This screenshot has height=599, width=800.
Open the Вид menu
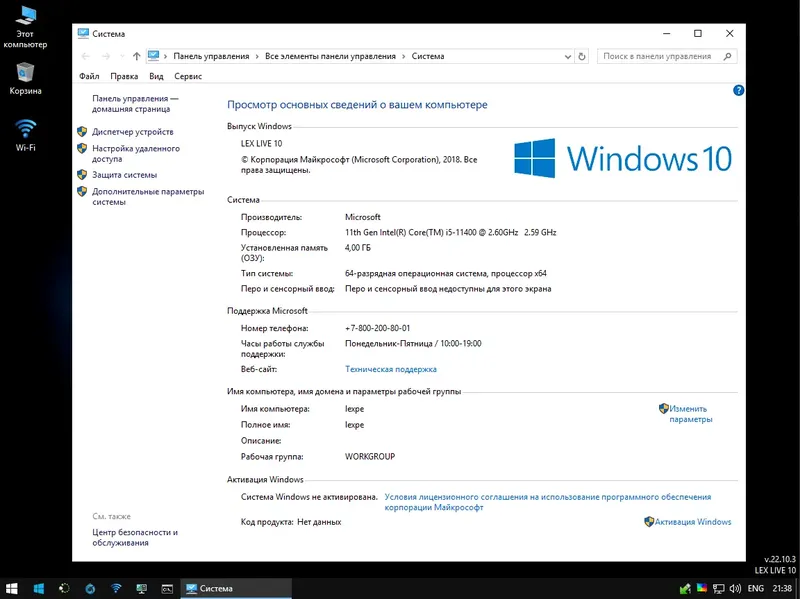coord(156,76)
